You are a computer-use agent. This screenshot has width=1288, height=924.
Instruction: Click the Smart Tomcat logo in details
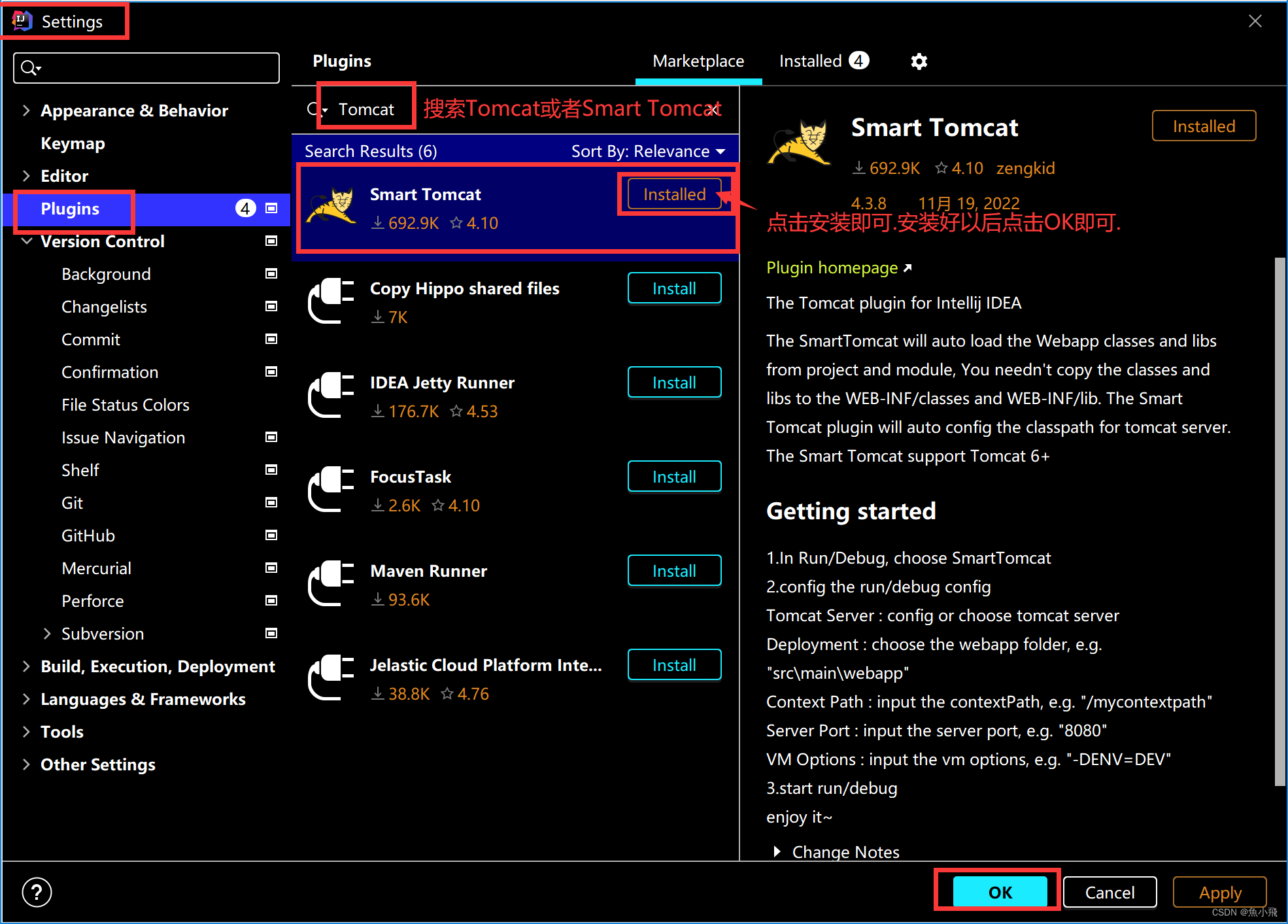(800, 143)
